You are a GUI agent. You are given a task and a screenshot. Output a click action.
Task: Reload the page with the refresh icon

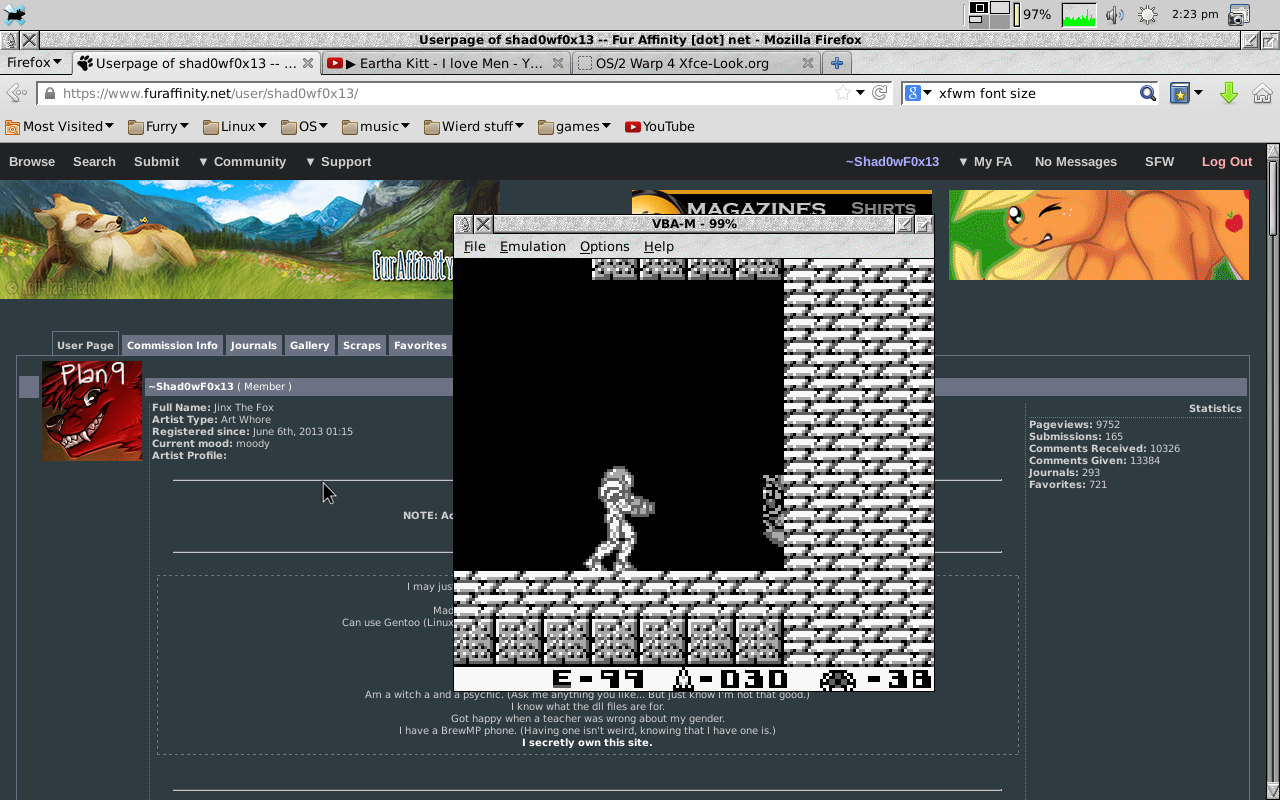click(x=880, y=93)
